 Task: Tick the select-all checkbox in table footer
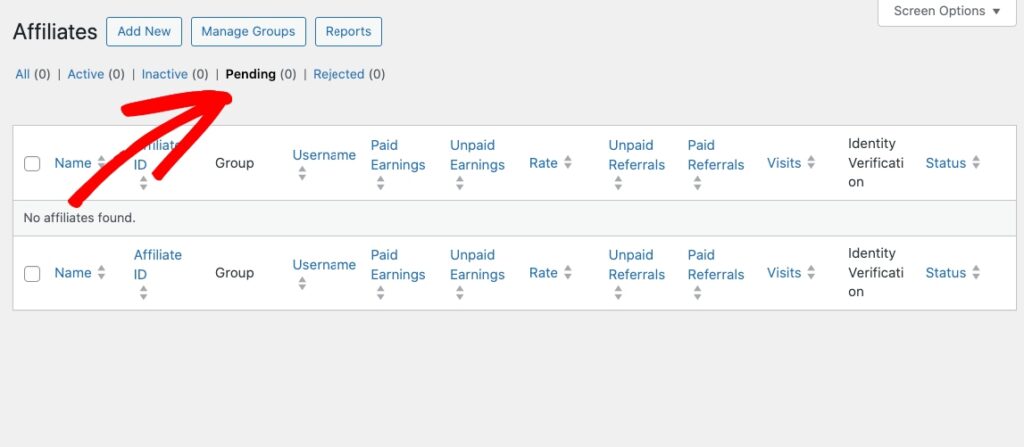coord(32,274)
